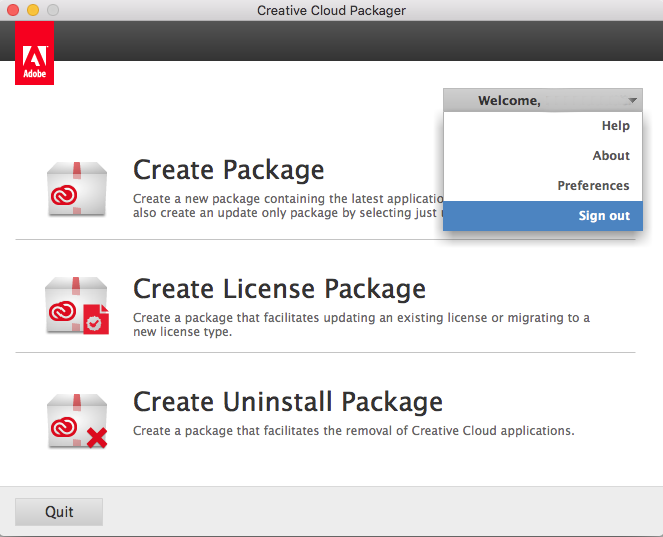Click the Quit button

pyautogui.click(x=59, y=512)
